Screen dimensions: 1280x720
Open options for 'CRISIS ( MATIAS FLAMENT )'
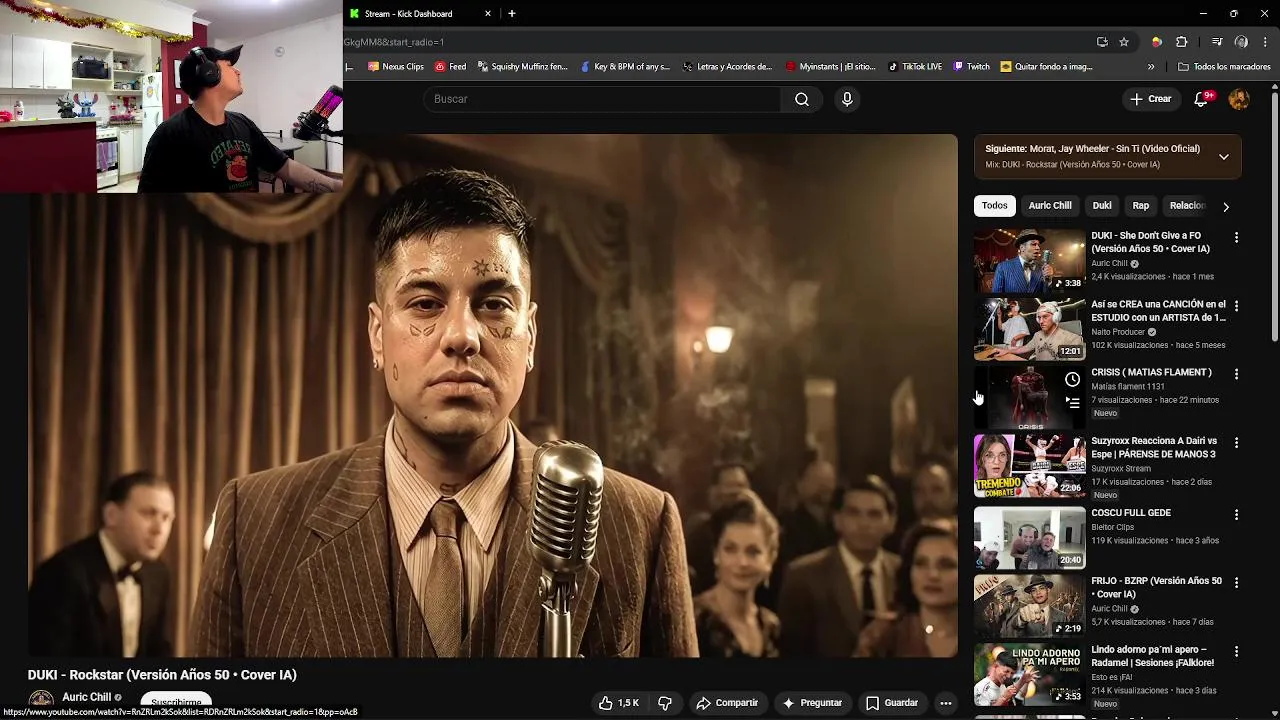click(1236, 374)
